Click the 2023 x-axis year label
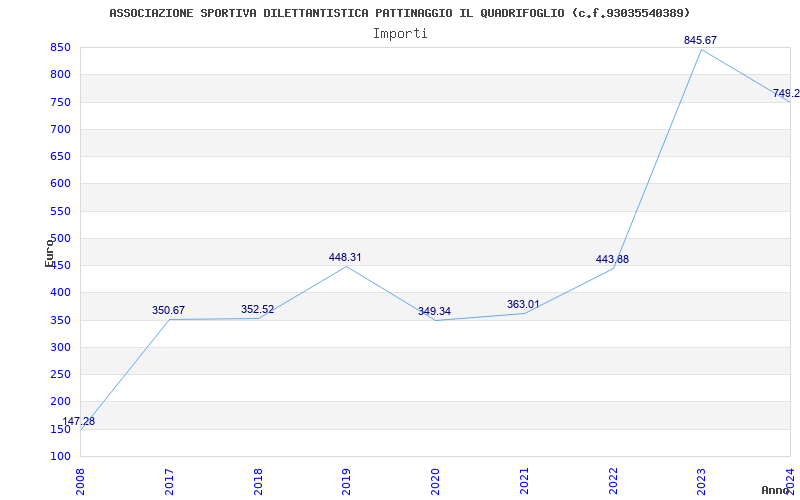Screen dimensions: 800x500 coord(702,481)
